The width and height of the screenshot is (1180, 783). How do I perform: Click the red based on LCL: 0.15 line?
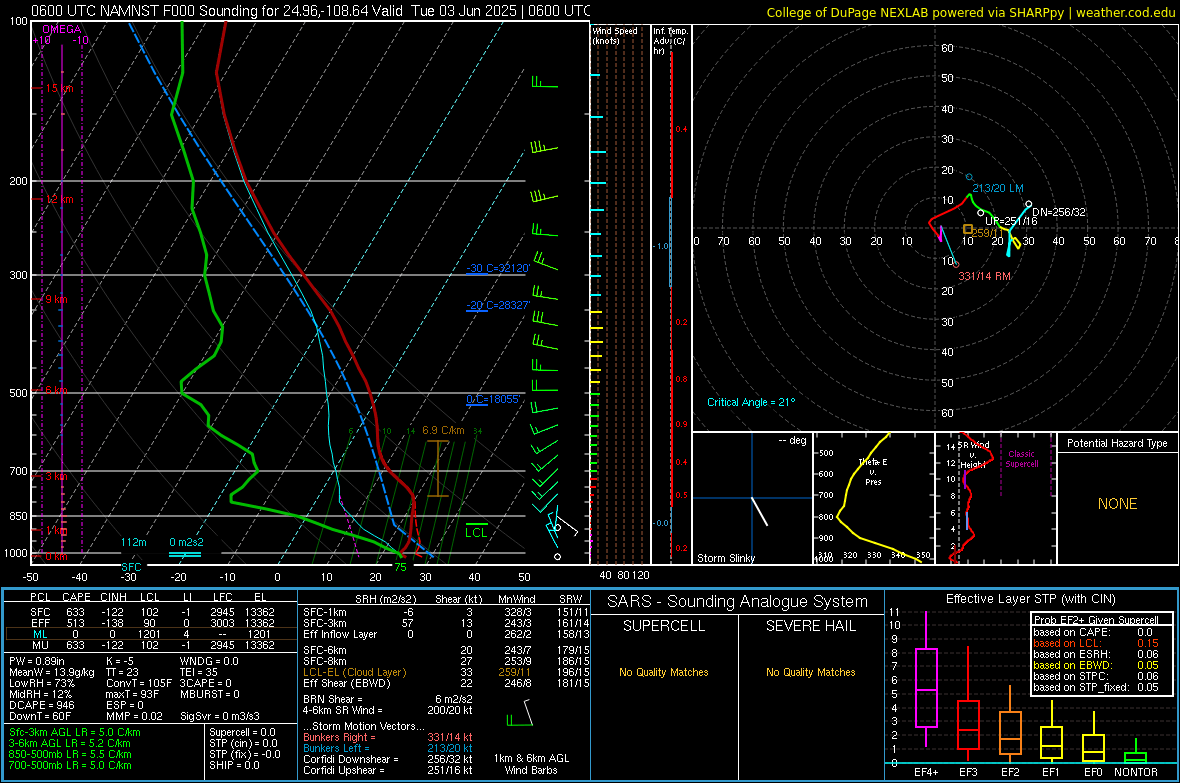click(1096, 643)
